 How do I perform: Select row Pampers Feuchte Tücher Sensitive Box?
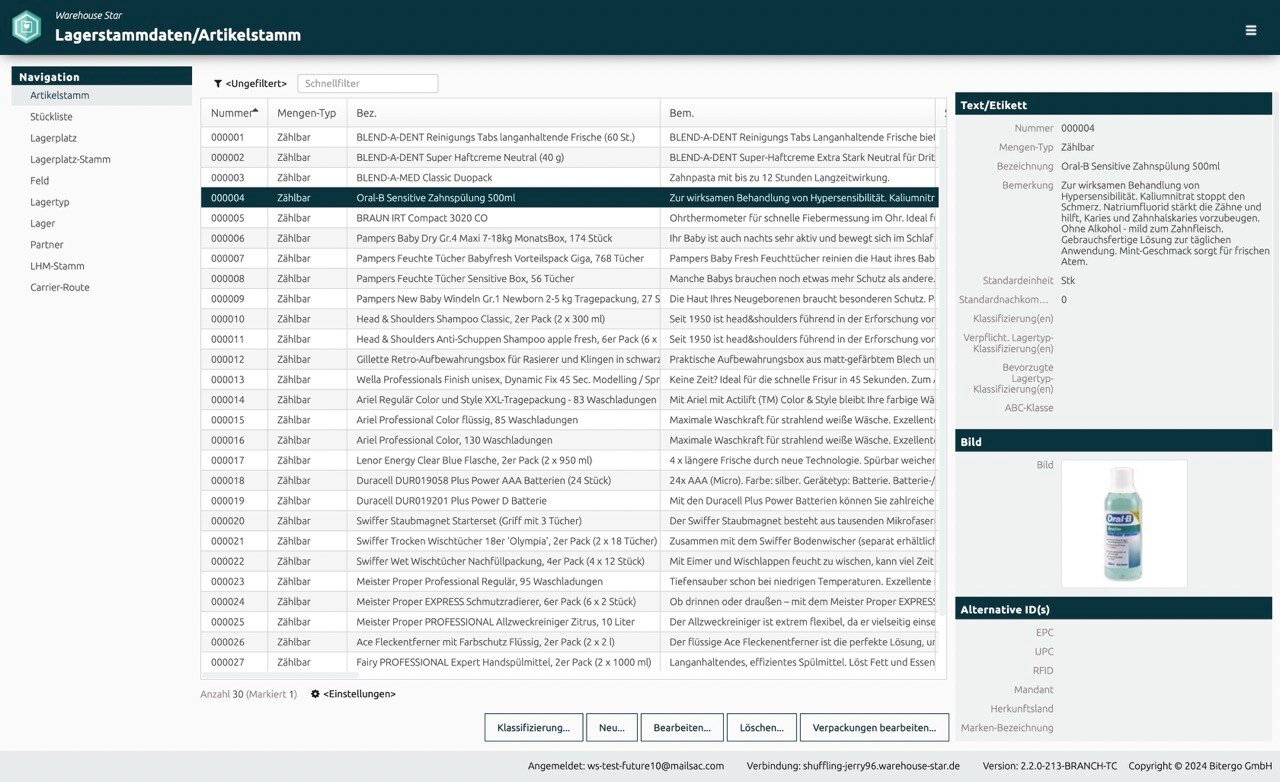pyautogui.click(x=569, y=278)
